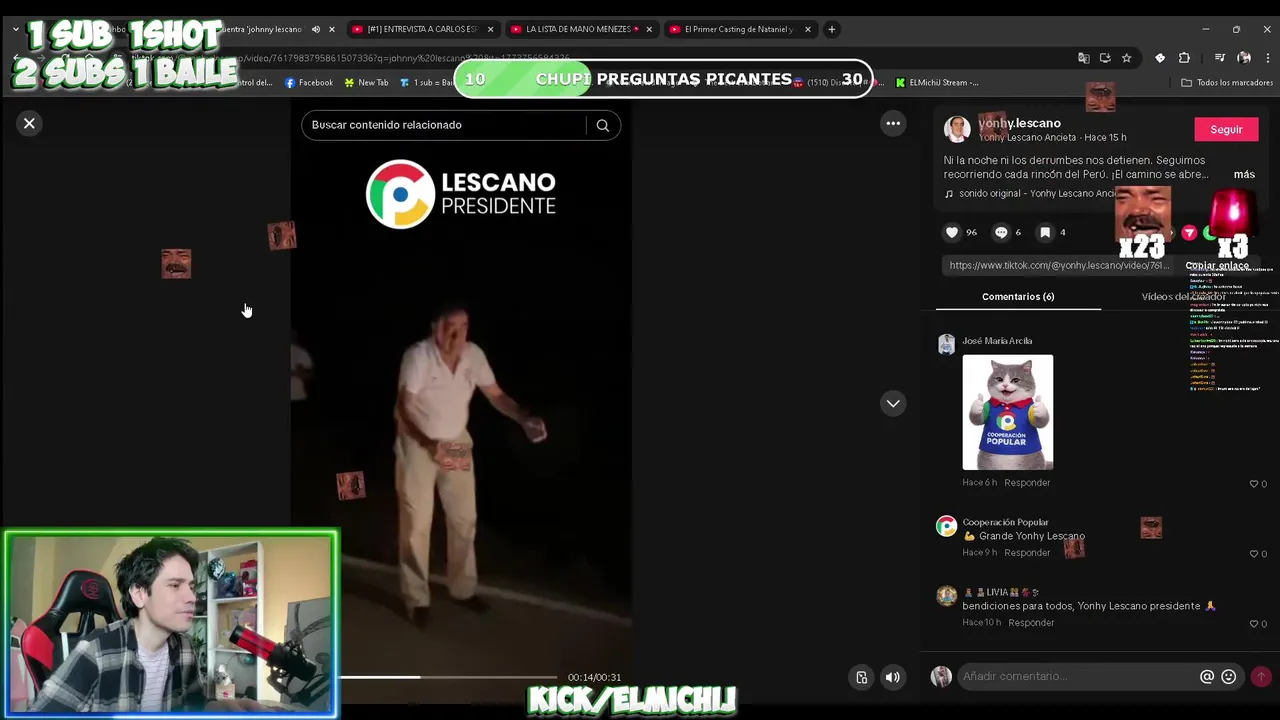
Task: Click the Añadir comentario input field
Action: [1078, 676]
